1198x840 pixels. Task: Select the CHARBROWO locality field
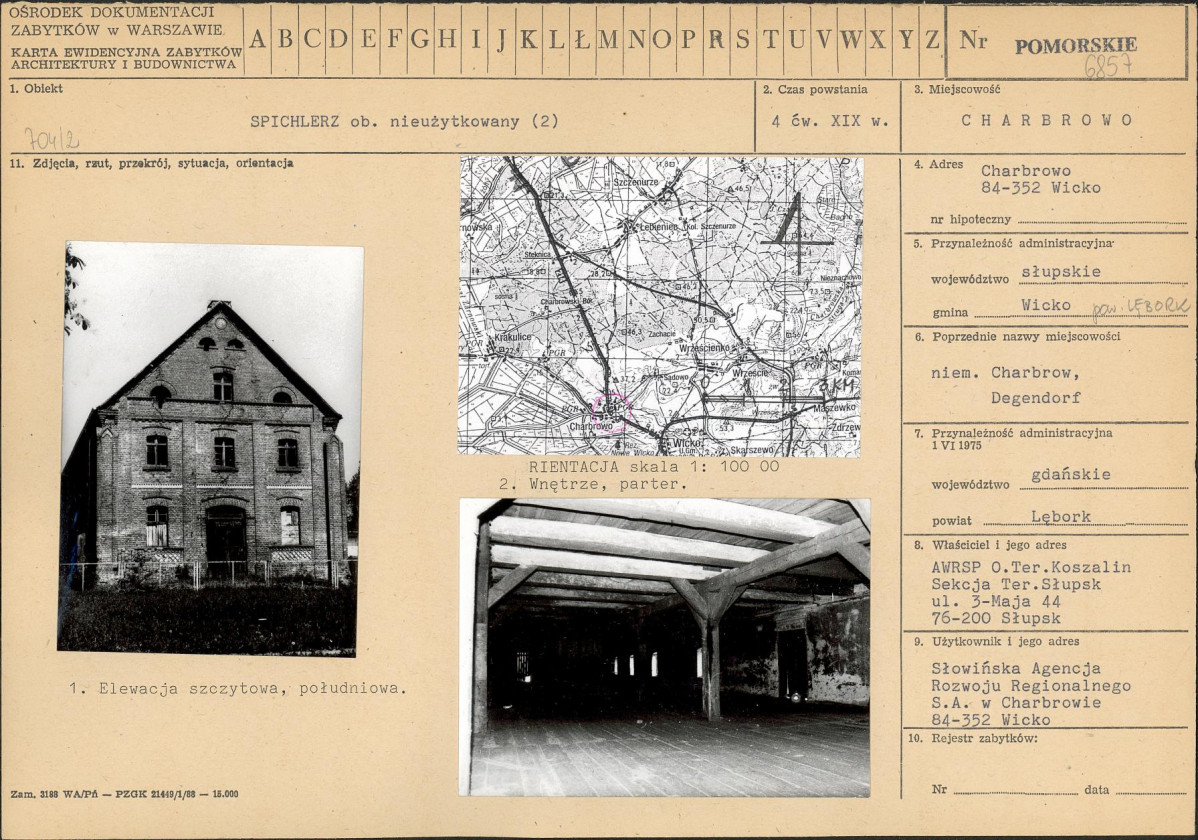[x=1047, y=120]
